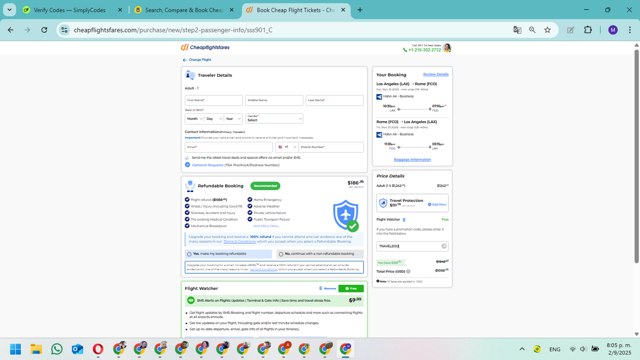Click the And Many More link

(x=266, y=226)
